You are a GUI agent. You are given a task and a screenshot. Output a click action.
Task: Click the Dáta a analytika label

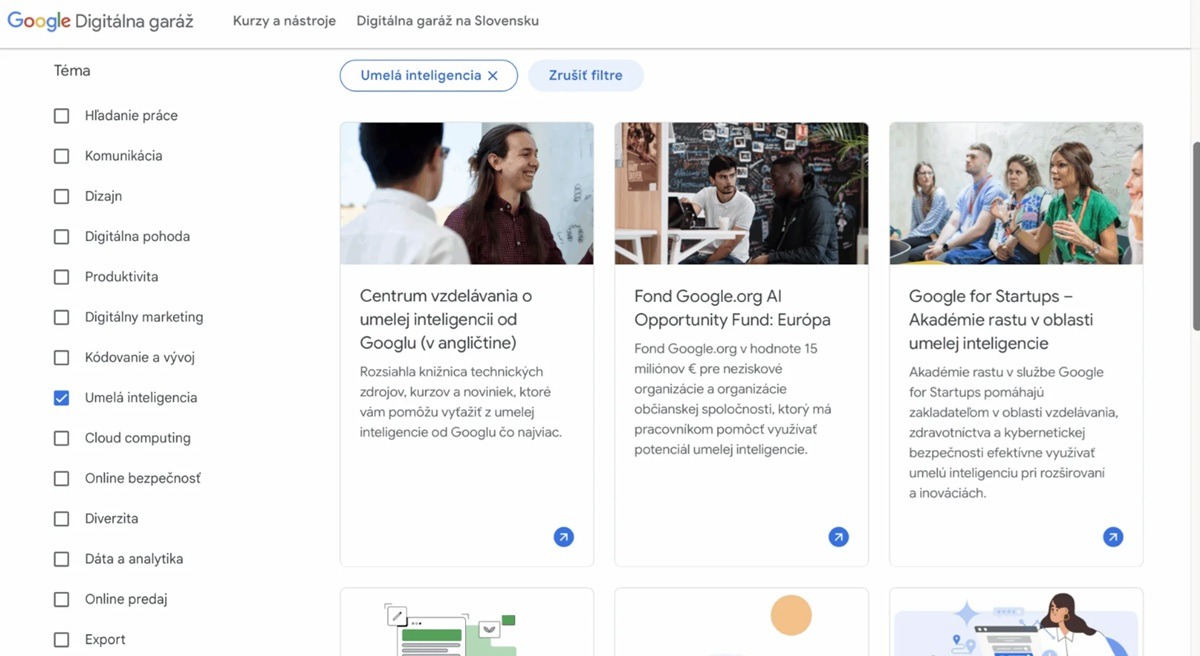[x=134, y=559]
